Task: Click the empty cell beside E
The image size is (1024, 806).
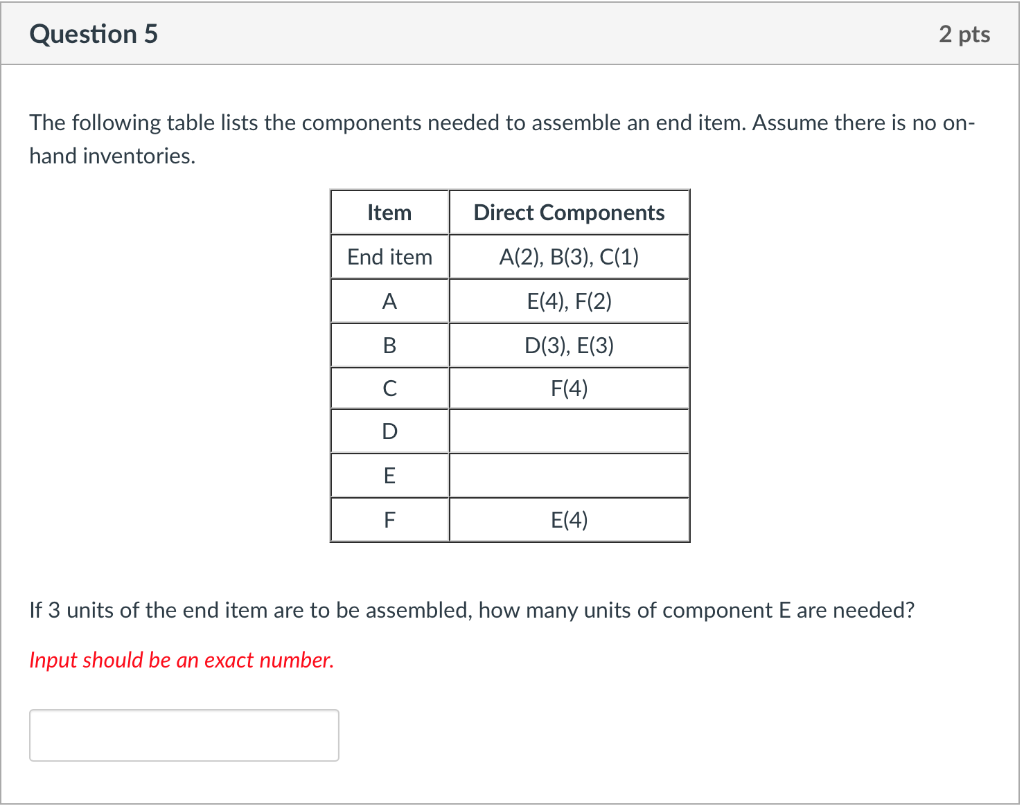Action: tap(569, 475)
